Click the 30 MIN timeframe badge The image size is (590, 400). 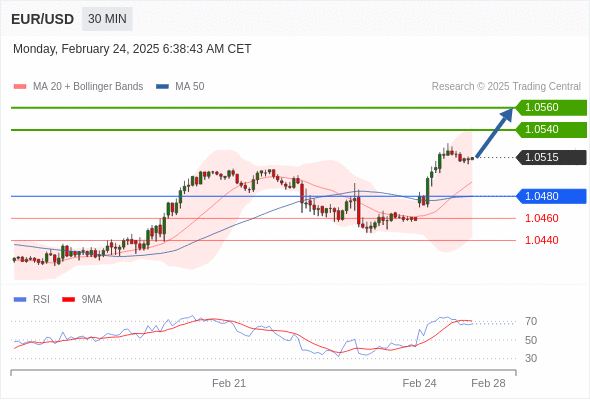tap(107, 19)
